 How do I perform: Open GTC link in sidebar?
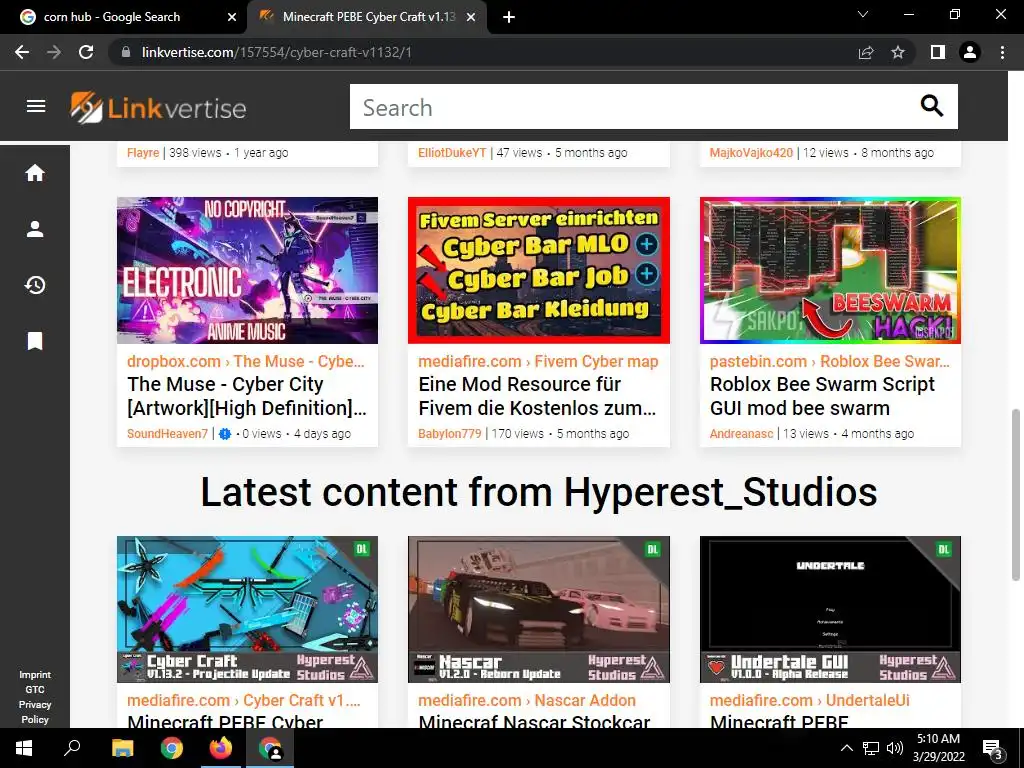[35, 690]
